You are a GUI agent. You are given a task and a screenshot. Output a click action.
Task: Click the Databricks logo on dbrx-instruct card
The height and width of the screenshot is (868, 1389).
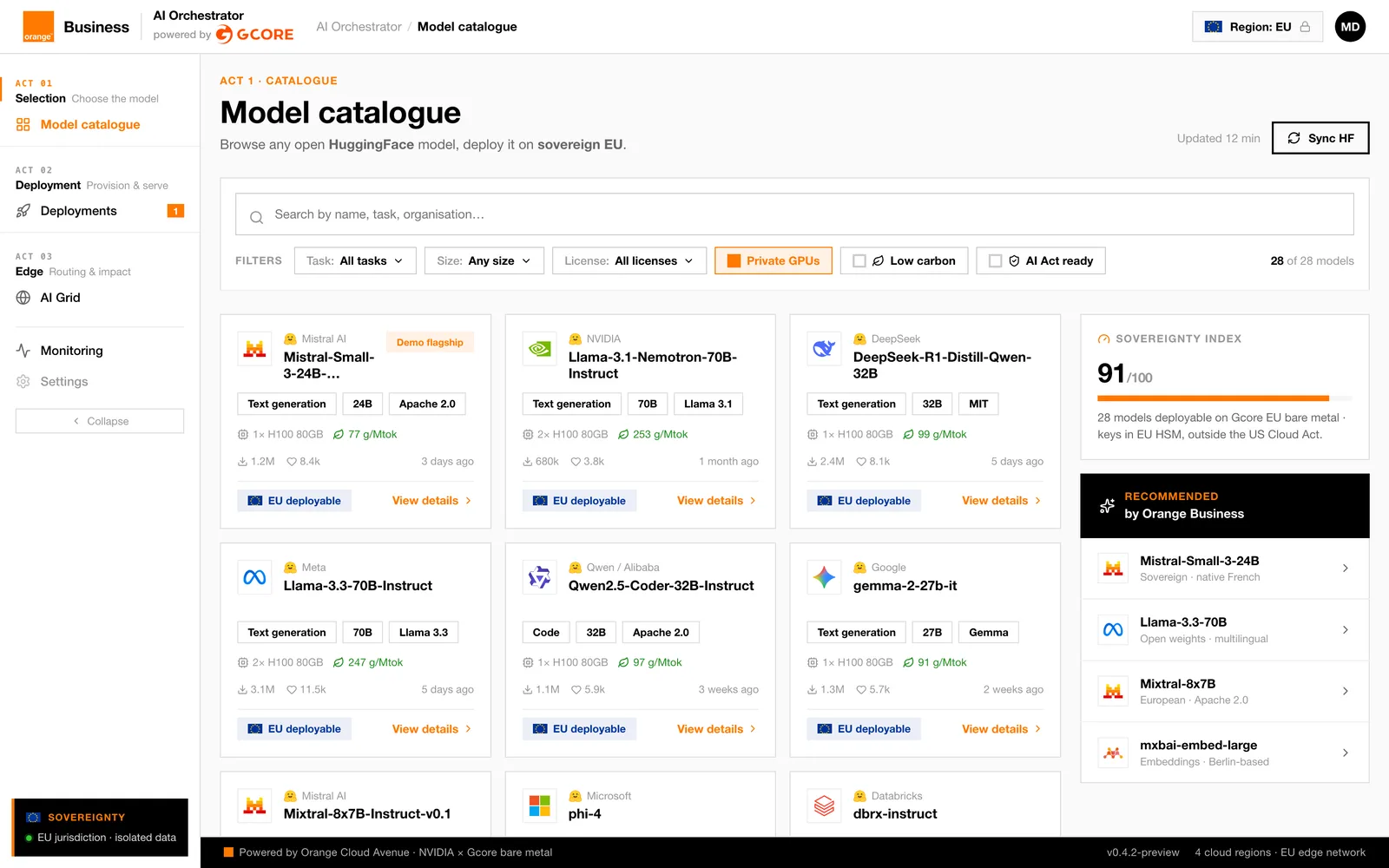click(824, 806)
